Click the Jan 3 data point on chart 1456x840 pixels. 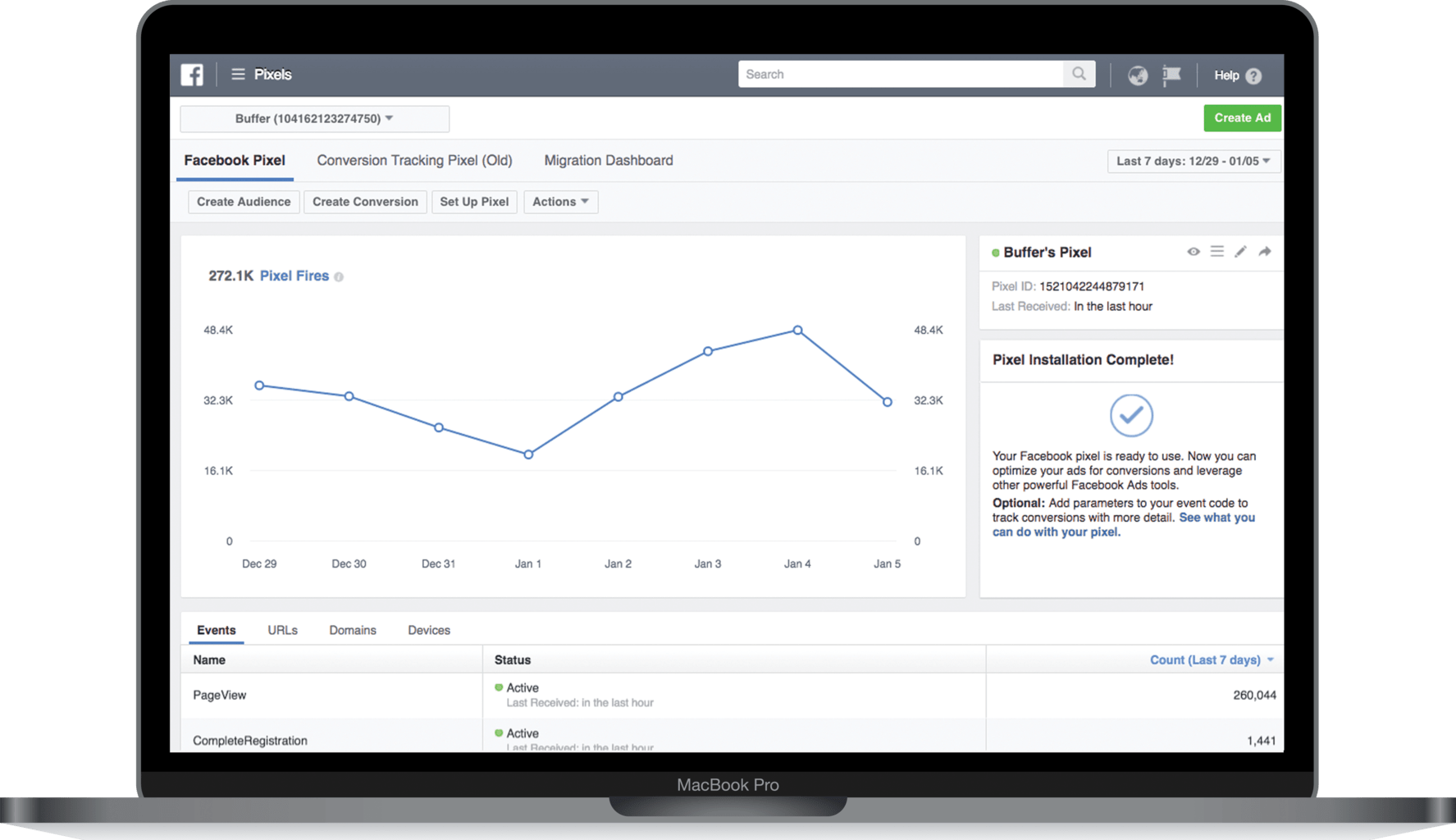point(708,351)
